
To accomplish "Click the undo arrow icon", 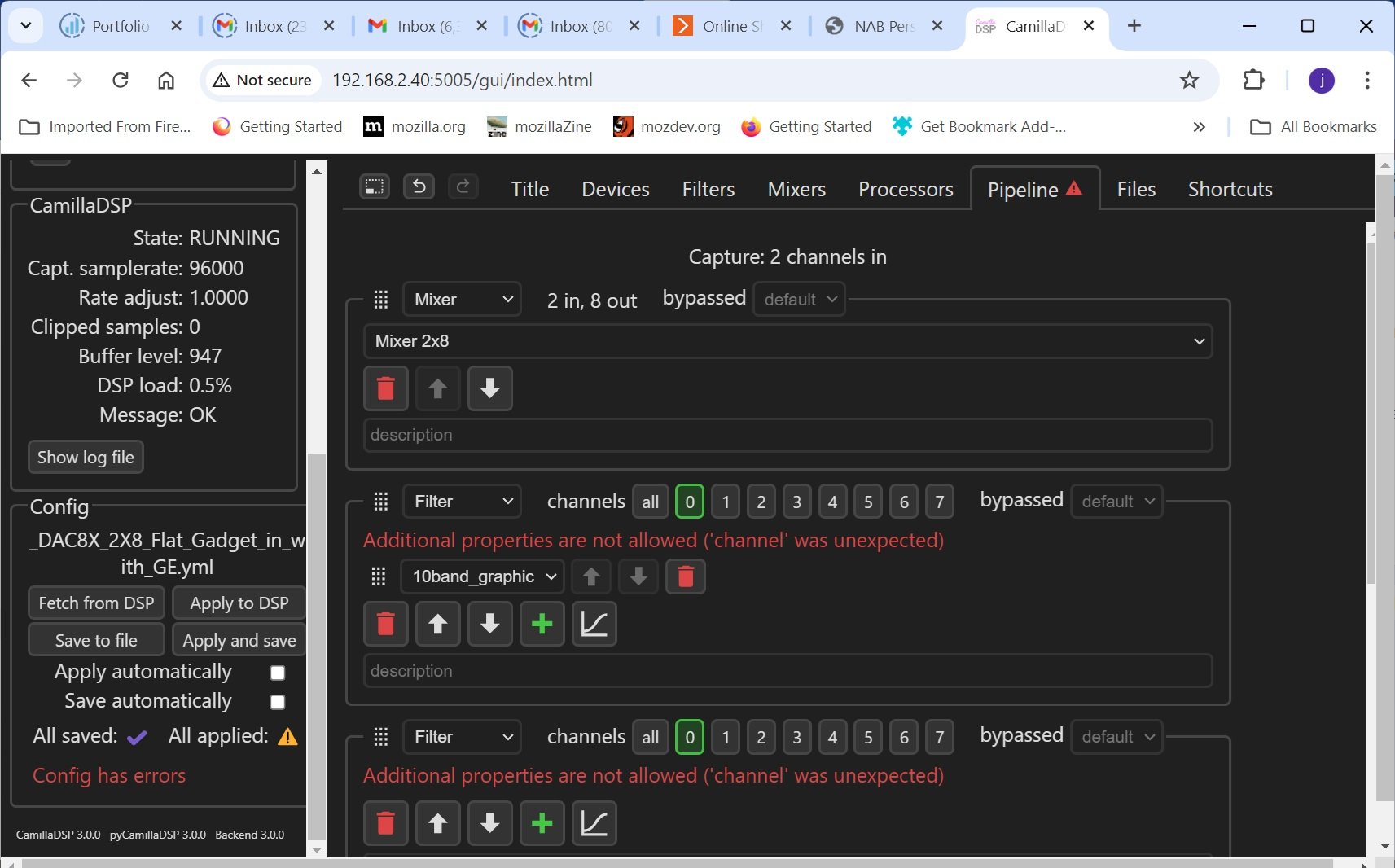I will coord(419,187).
